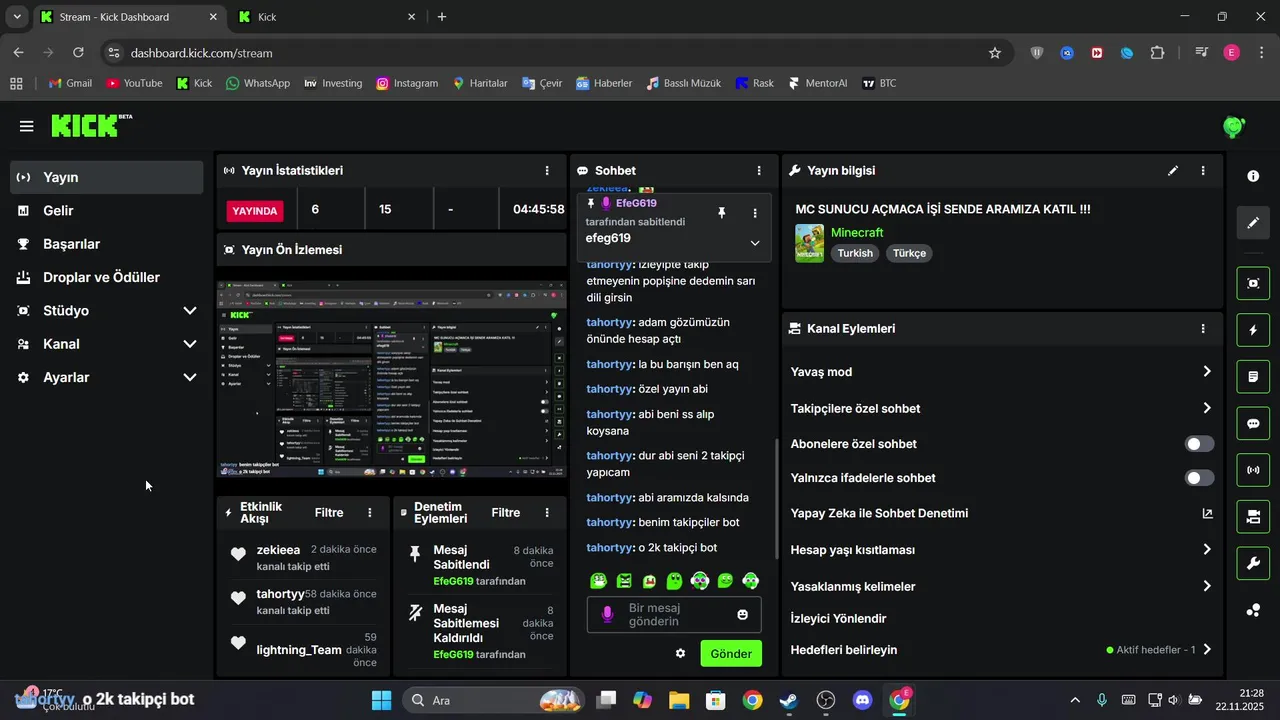Open Etkinlik Akışı three-dot menu

pos(370,513)
